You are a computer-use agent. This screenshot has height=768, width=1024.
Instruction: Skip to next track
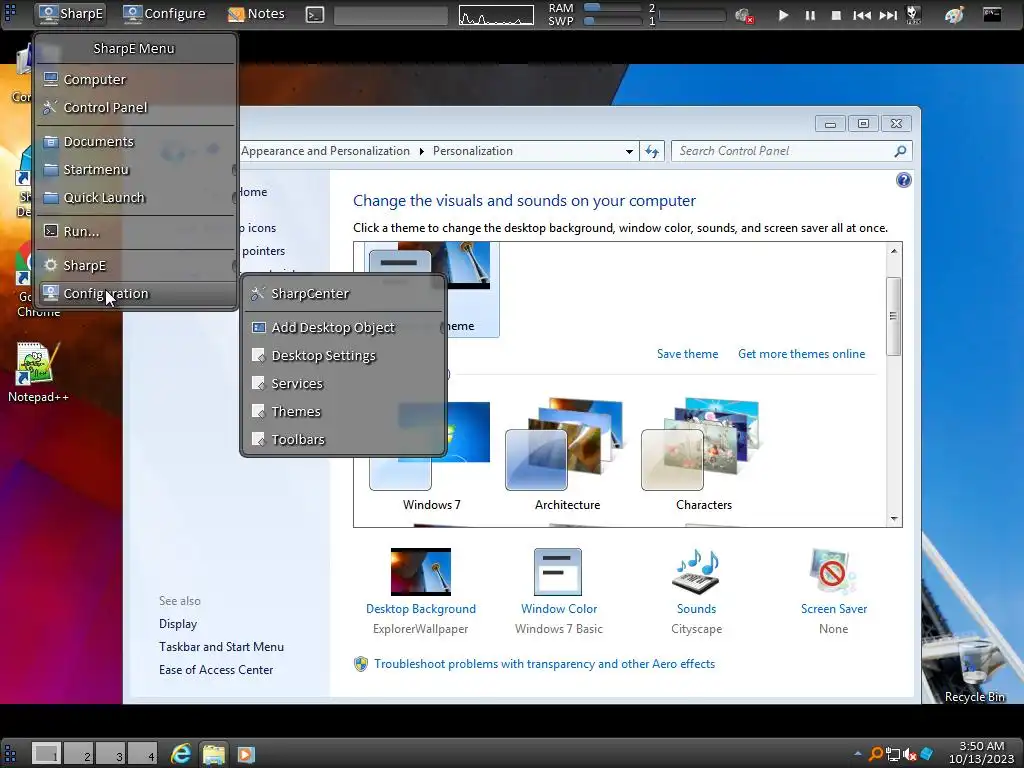pyautogui.click(x=888, y=15)
